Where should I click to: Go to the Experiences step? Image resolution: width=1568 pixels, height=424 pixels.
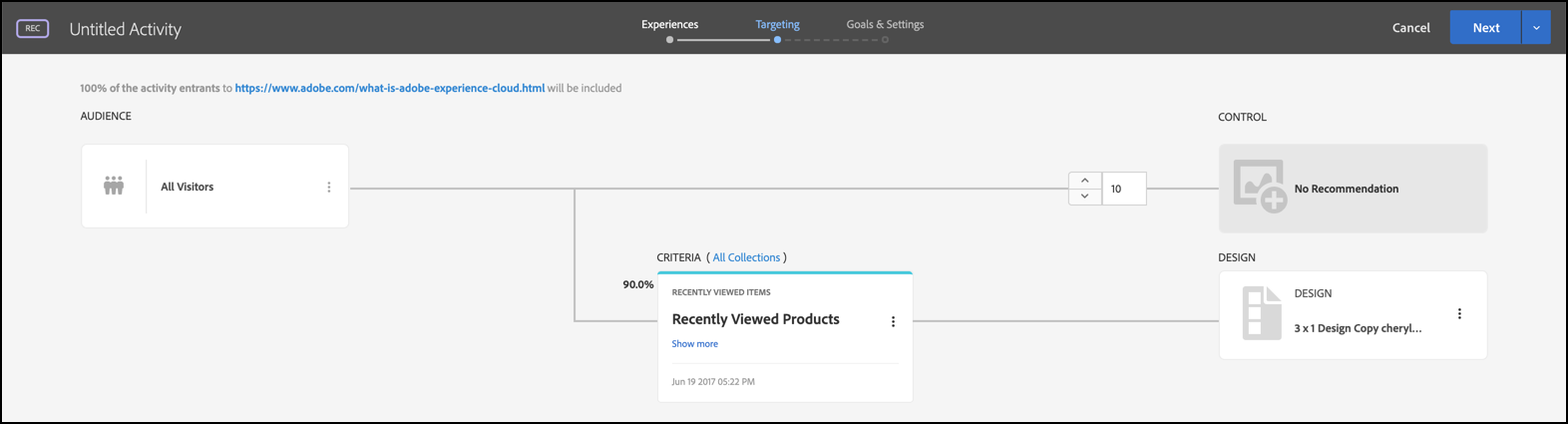pyautogui.click(x=669, y=25)
